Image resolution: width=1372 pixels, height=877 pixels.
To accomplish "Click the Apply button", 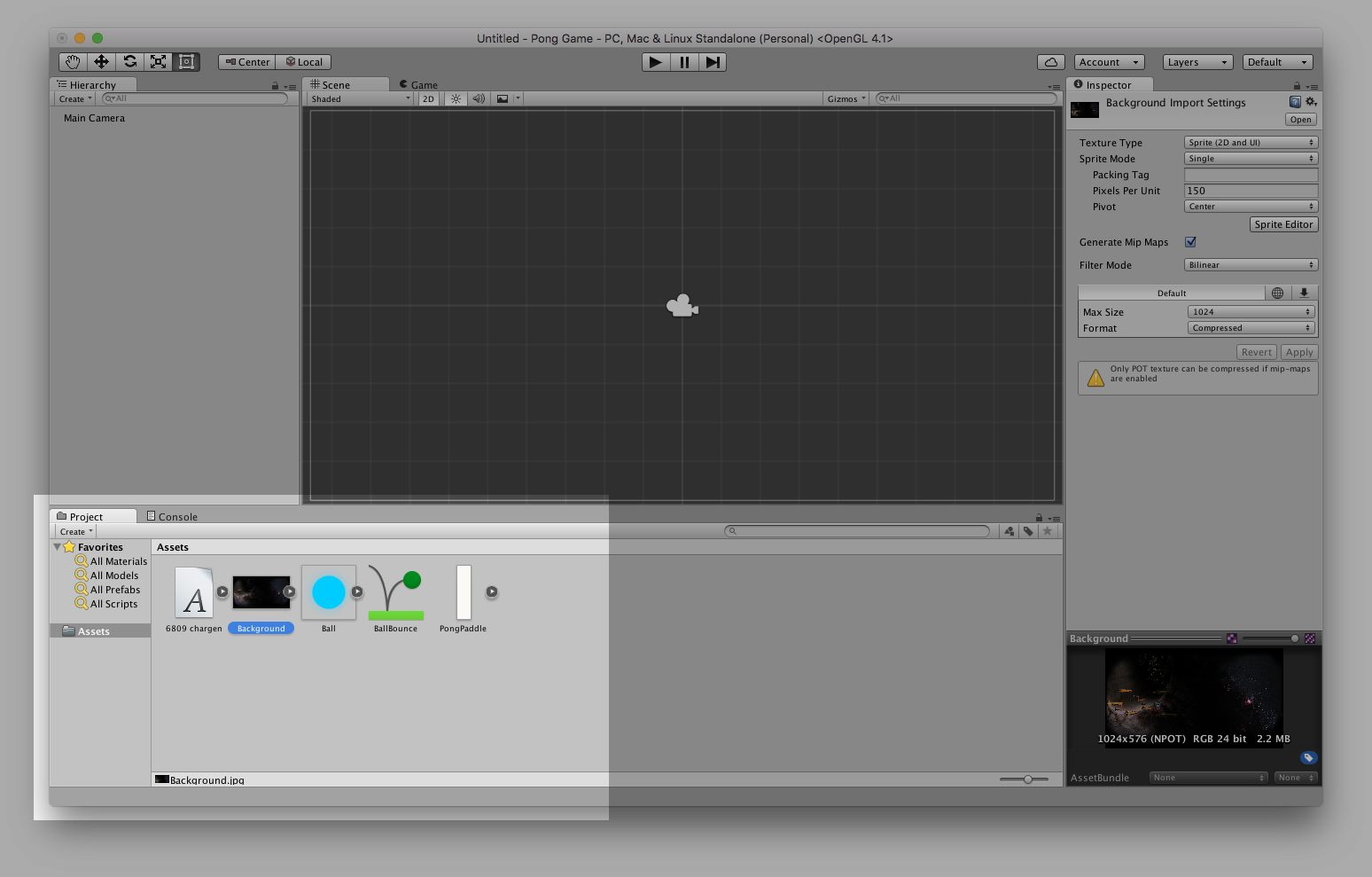I will coord(1299,352).
